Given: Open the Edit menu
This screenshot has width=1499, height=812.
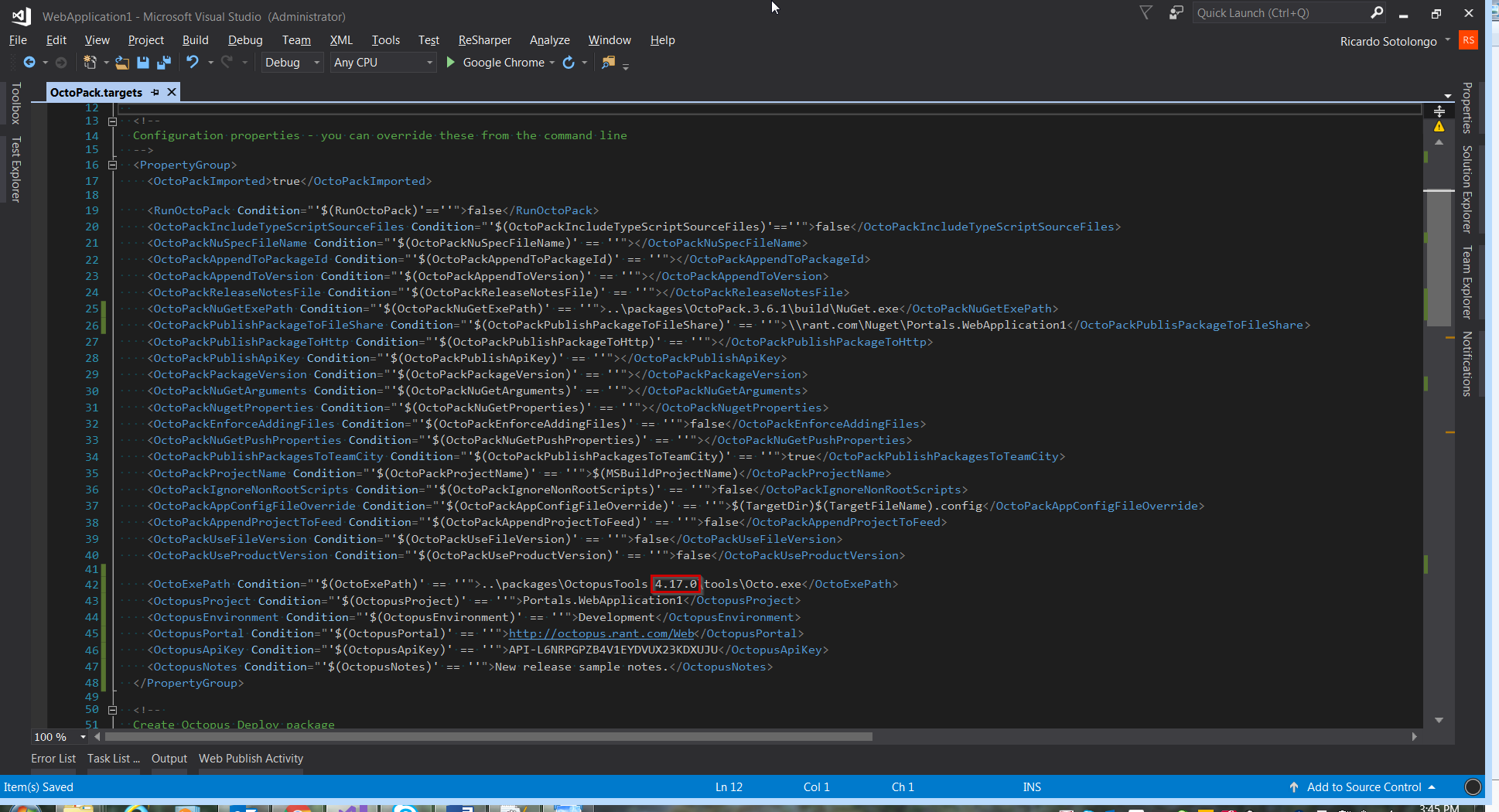Looking at the screenshot, I should point(56,40).
